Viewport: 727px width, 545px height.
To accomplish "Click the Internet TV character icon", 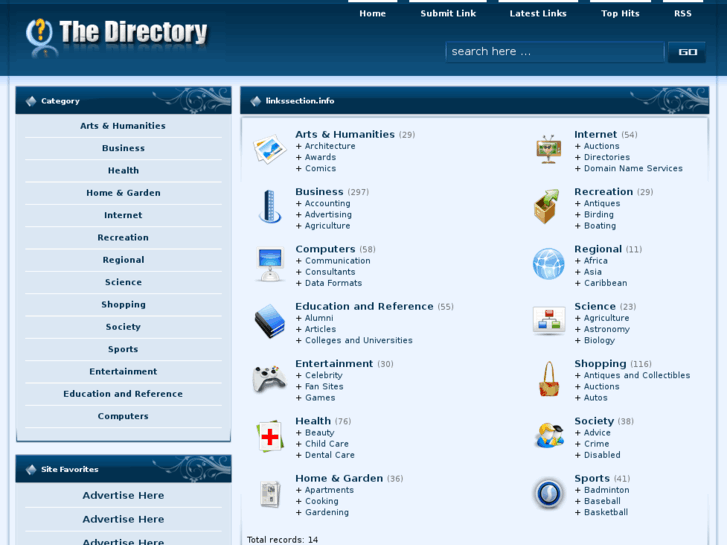I will click(548, 149).
